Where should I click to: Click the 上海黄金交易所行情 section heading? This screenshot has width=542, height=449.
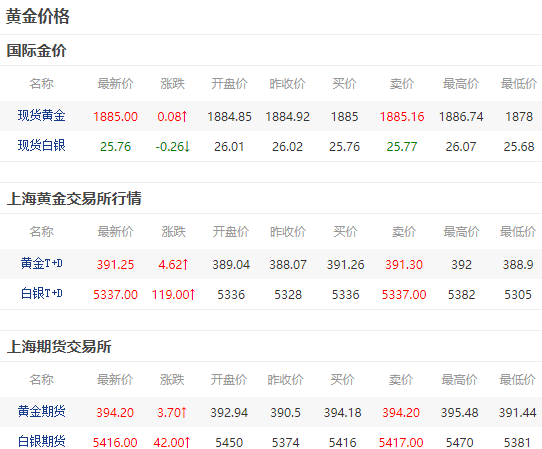(74, 198)
